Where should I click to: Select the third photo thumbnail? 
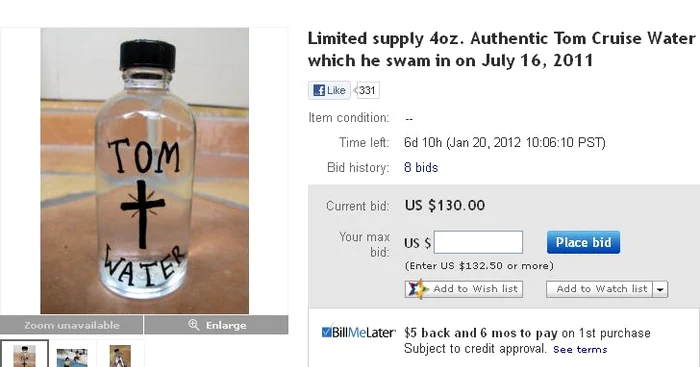click(x=120, y=356)
